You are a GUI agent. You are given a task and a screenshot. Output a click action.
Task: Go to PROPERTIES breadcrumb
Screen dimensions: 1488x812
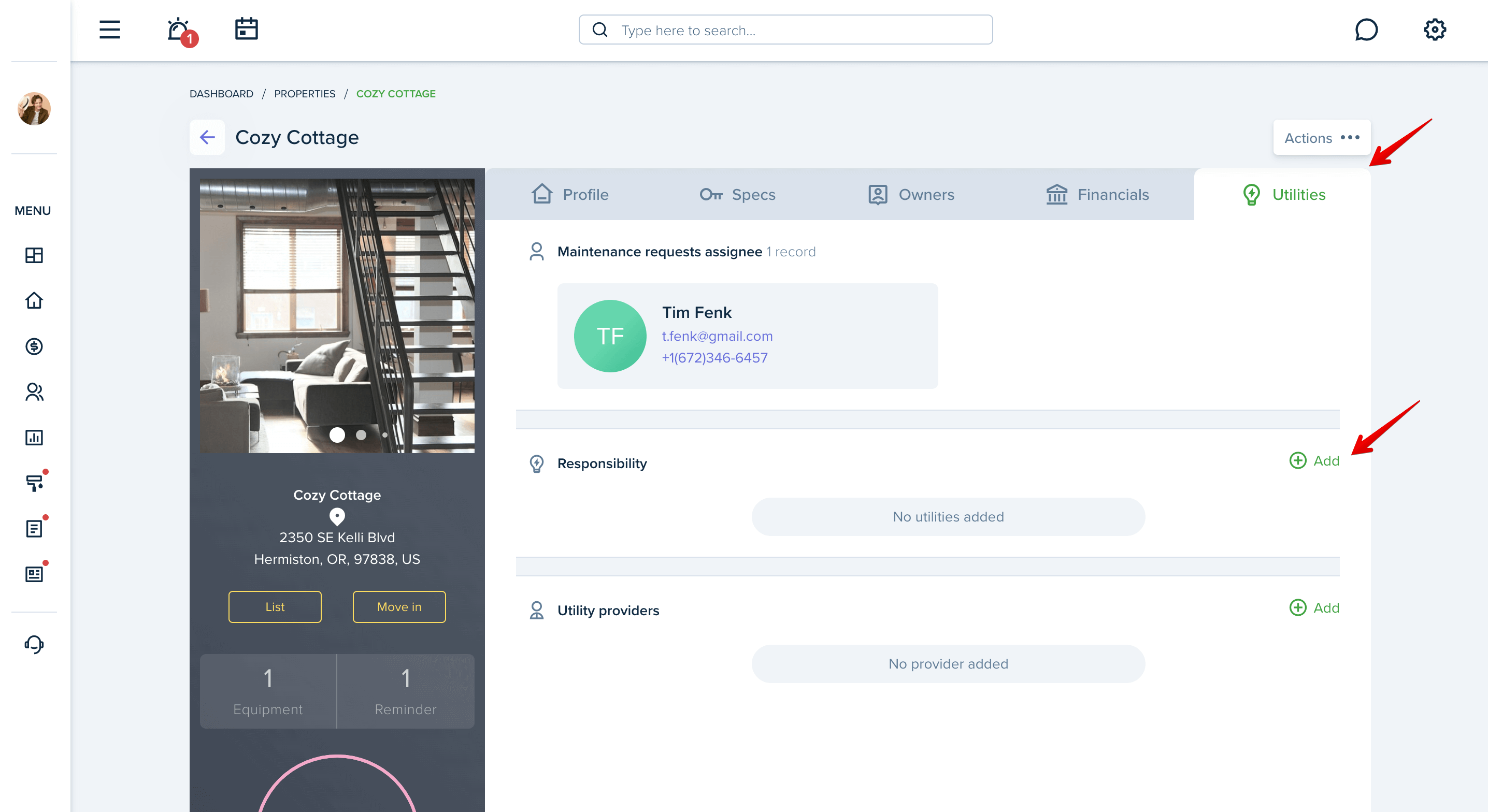305,94
